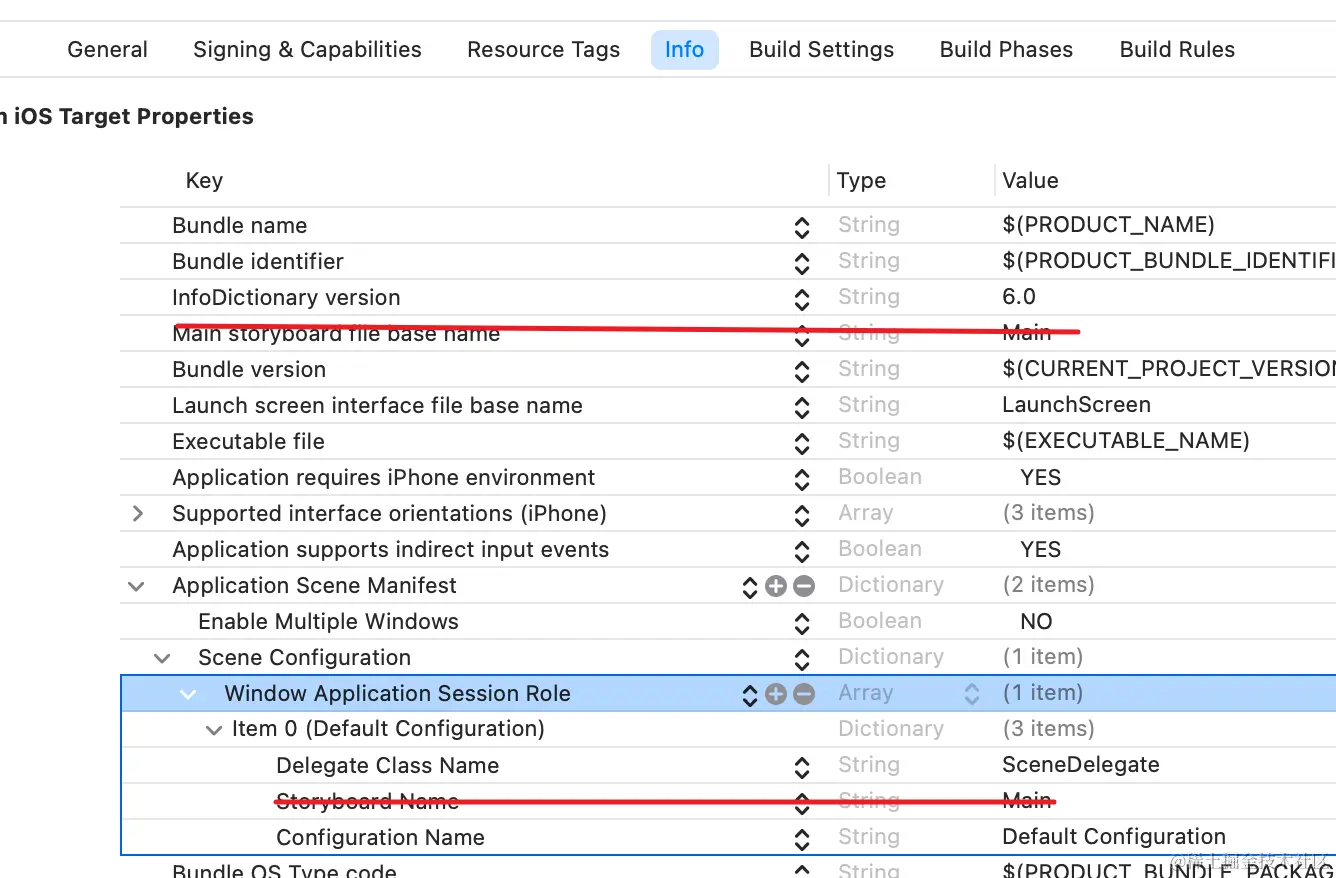Open key picker for indirect input events
This screenshot has width=1336, height=878.
[801, 552]
